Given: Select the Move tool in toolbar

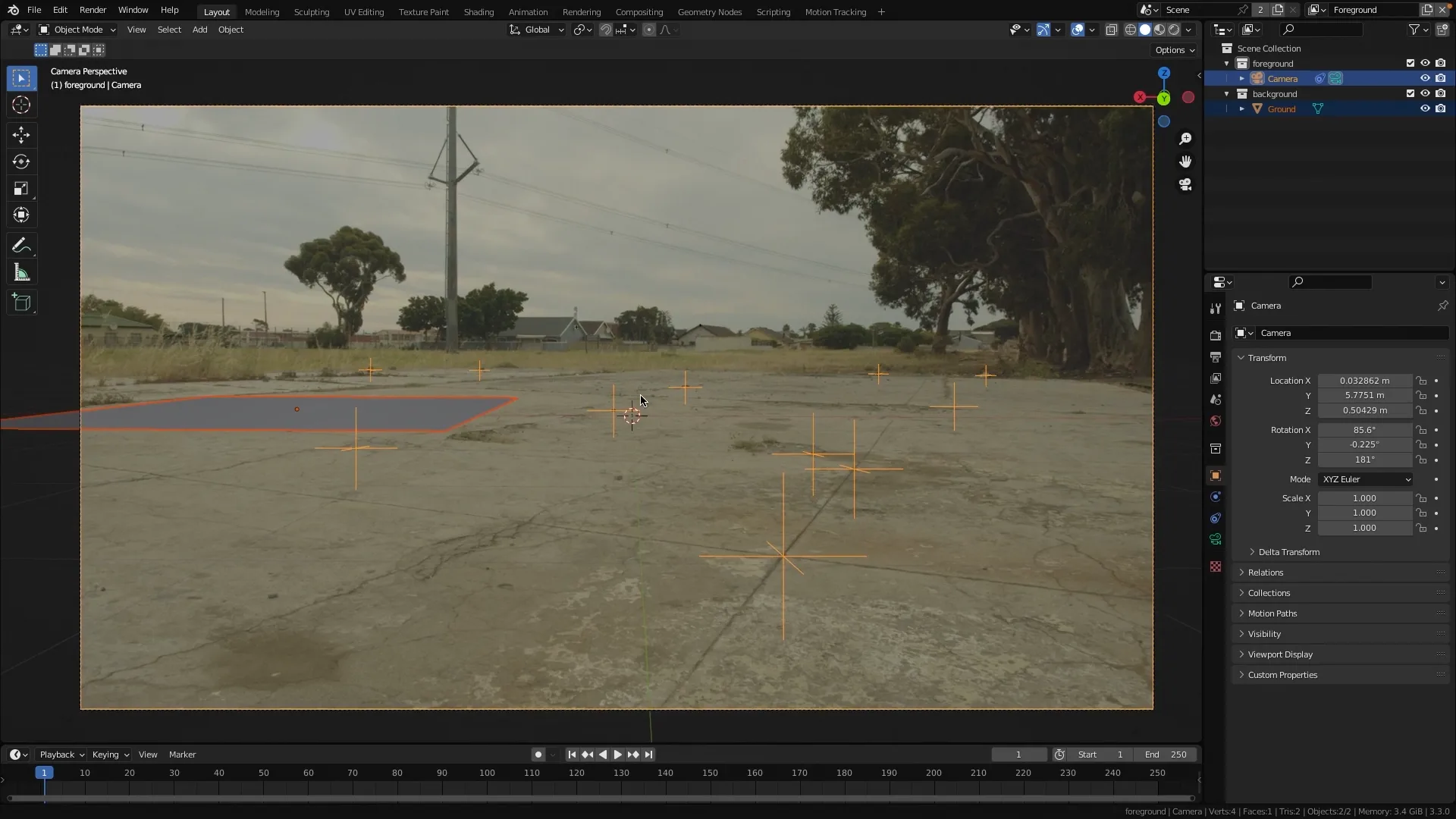Looking at the screenshot, I should [x=21, y=135].
